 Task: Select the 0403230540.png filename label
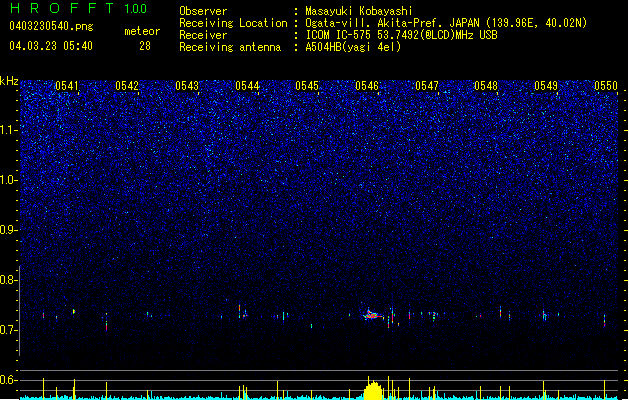click(x=51, y=26)
